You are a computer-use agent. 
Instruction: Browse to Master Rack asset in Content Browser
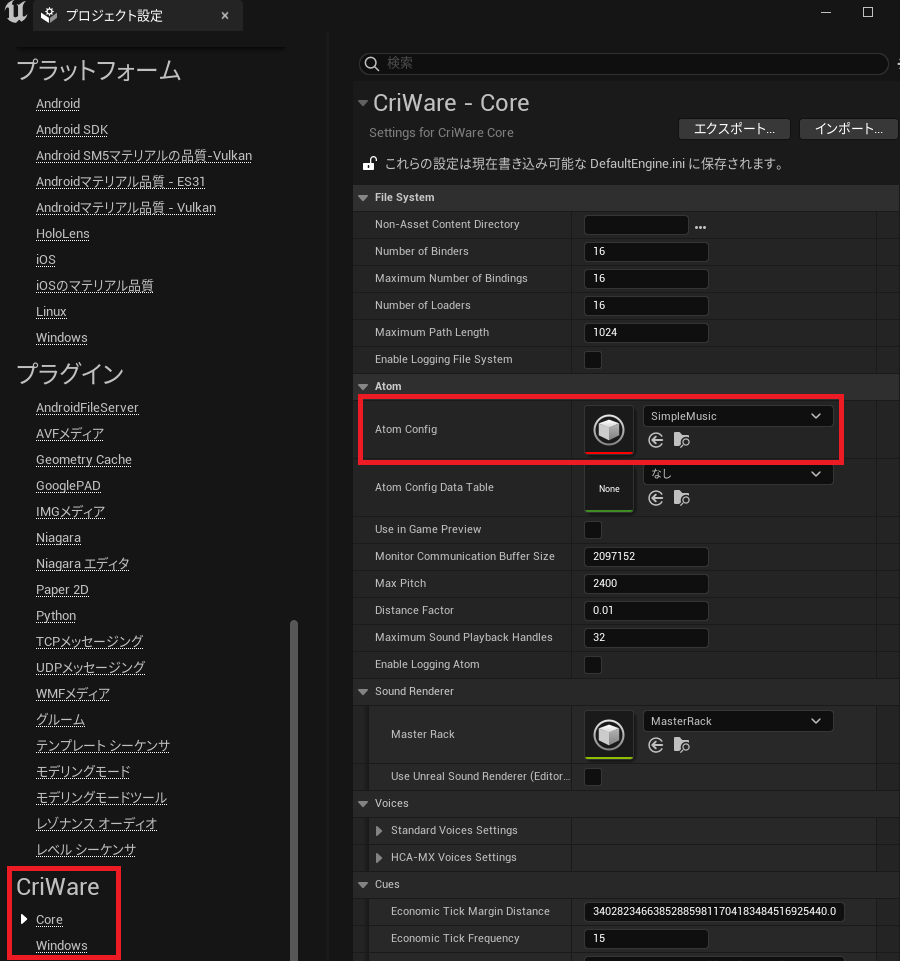(x=682, y=745)
